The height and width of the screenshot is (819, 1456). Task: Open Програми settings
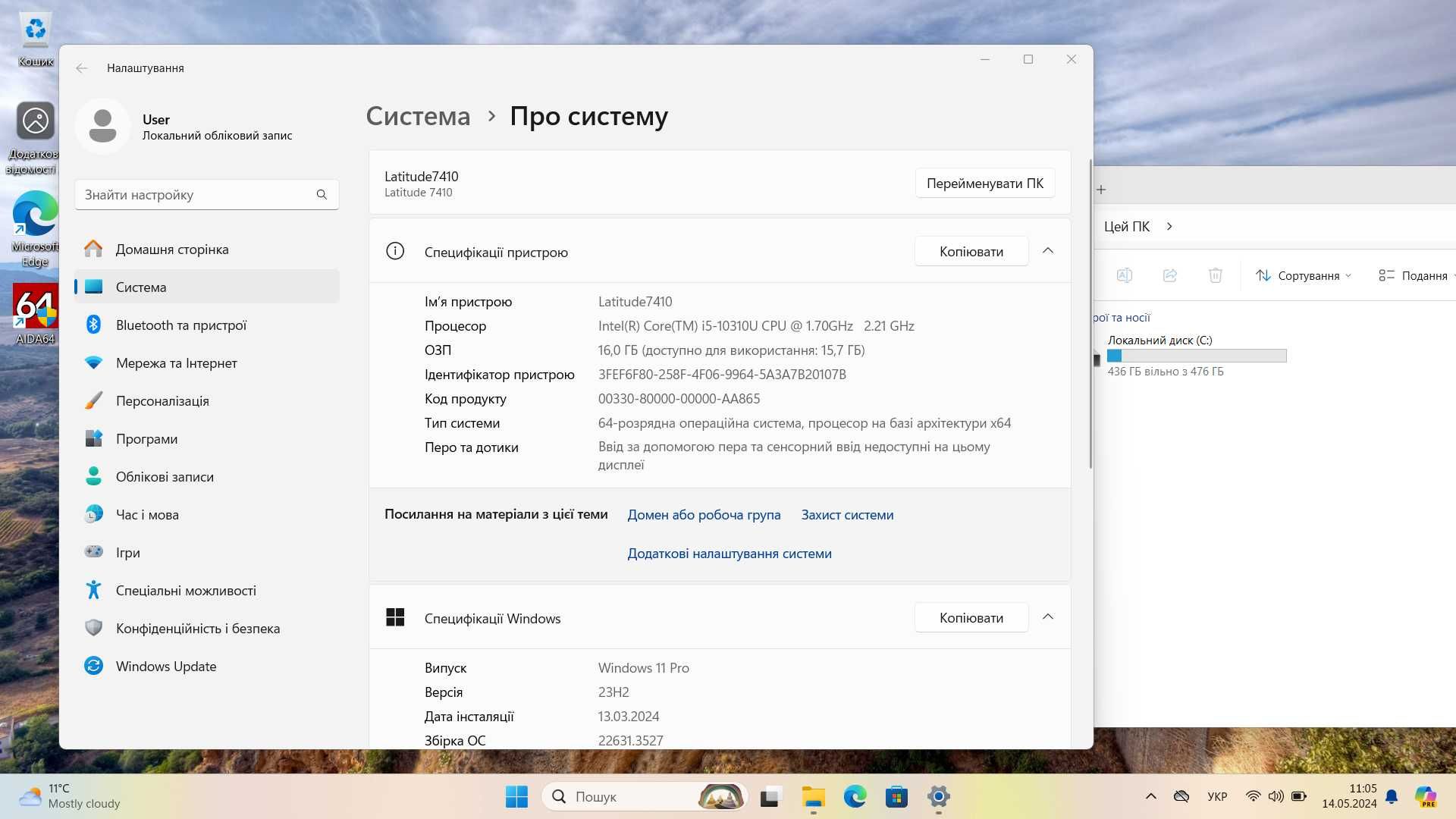206,438
